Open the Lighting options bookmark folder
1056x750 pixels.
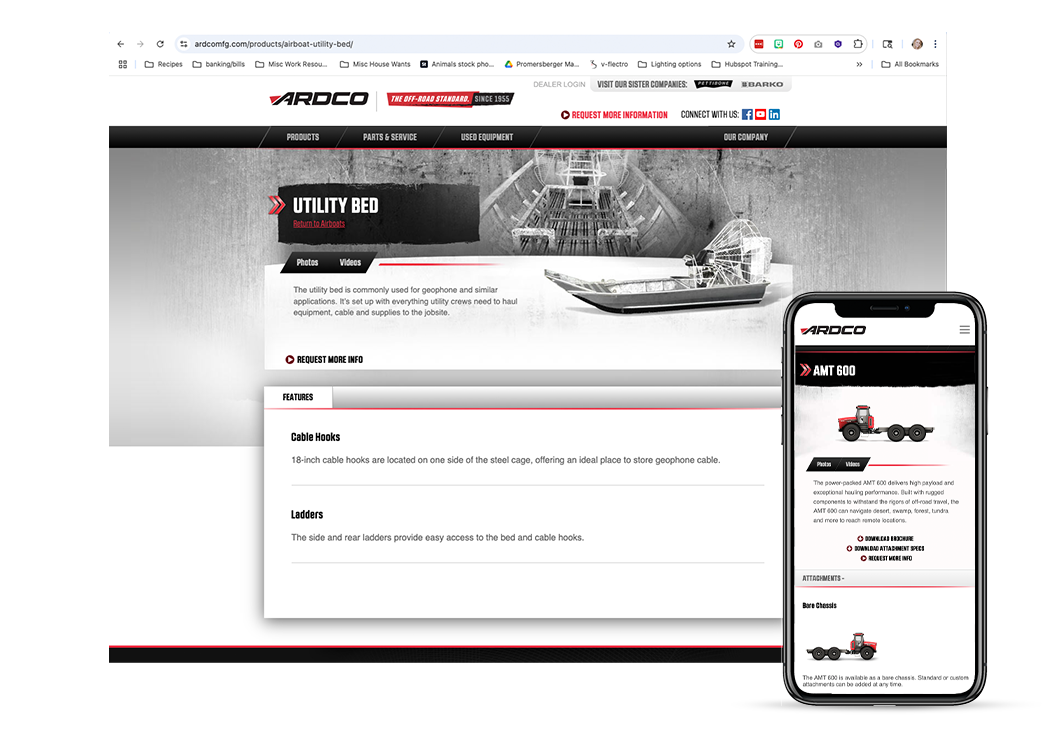pyautogui.click(x=669, y=64)
